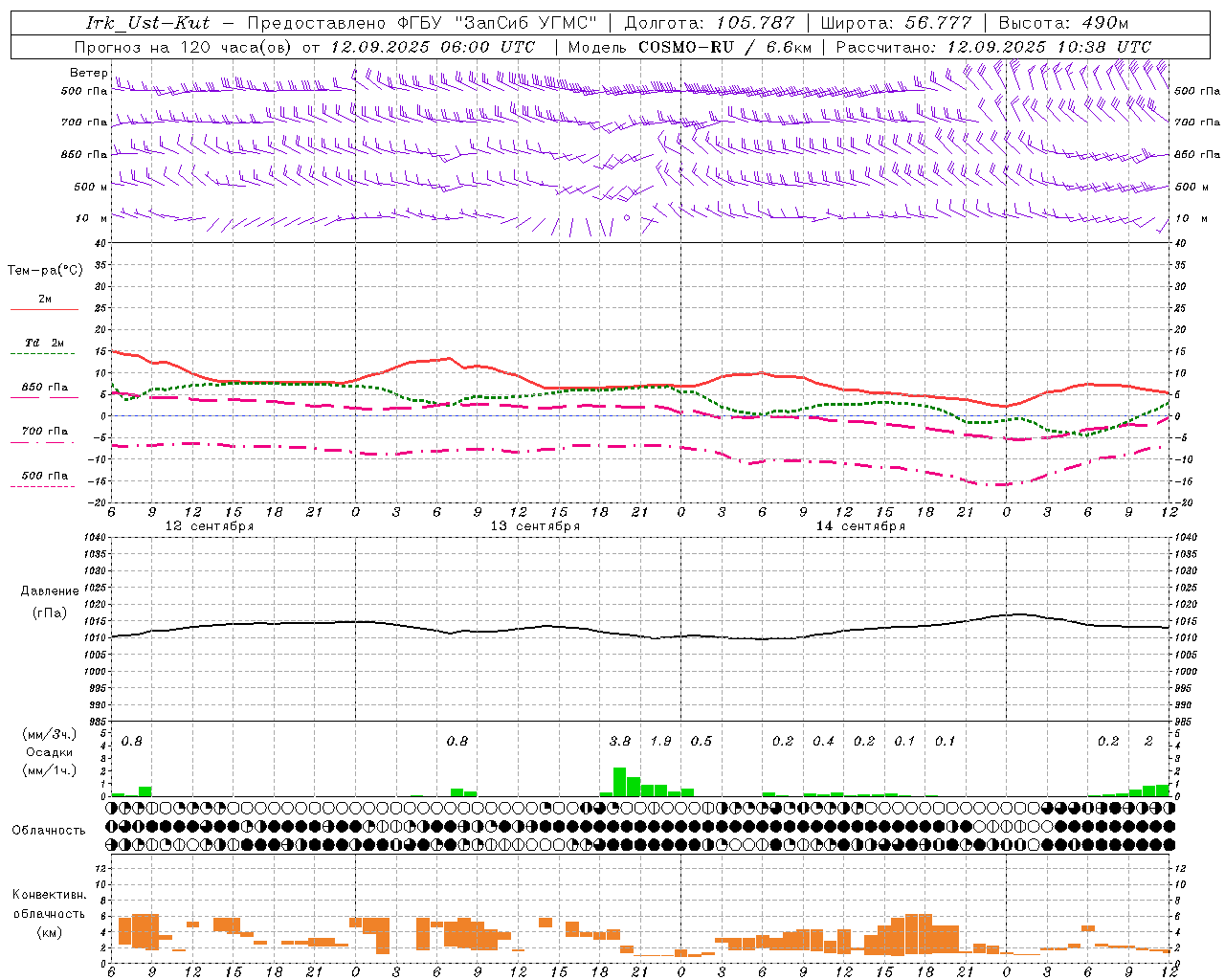Click the Облачность panel label
The height and width of the screenshot is (980, 1225).
click(x=49, y=831)
